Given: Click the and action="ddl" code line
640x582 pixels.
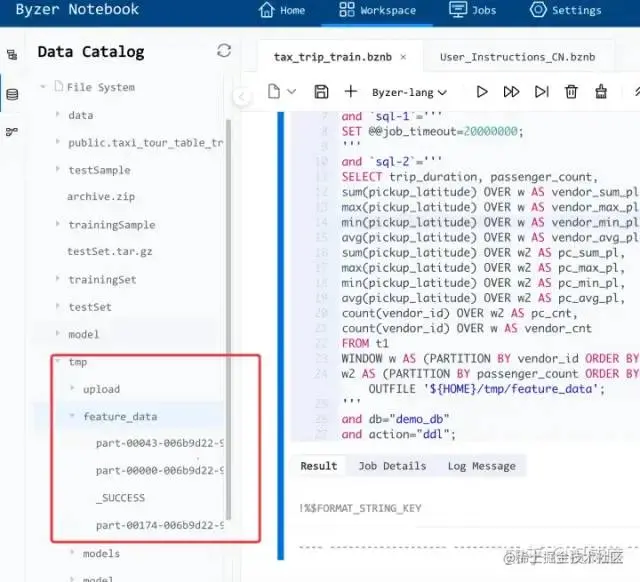Looking at the screenshot, I should pos(399,434).
